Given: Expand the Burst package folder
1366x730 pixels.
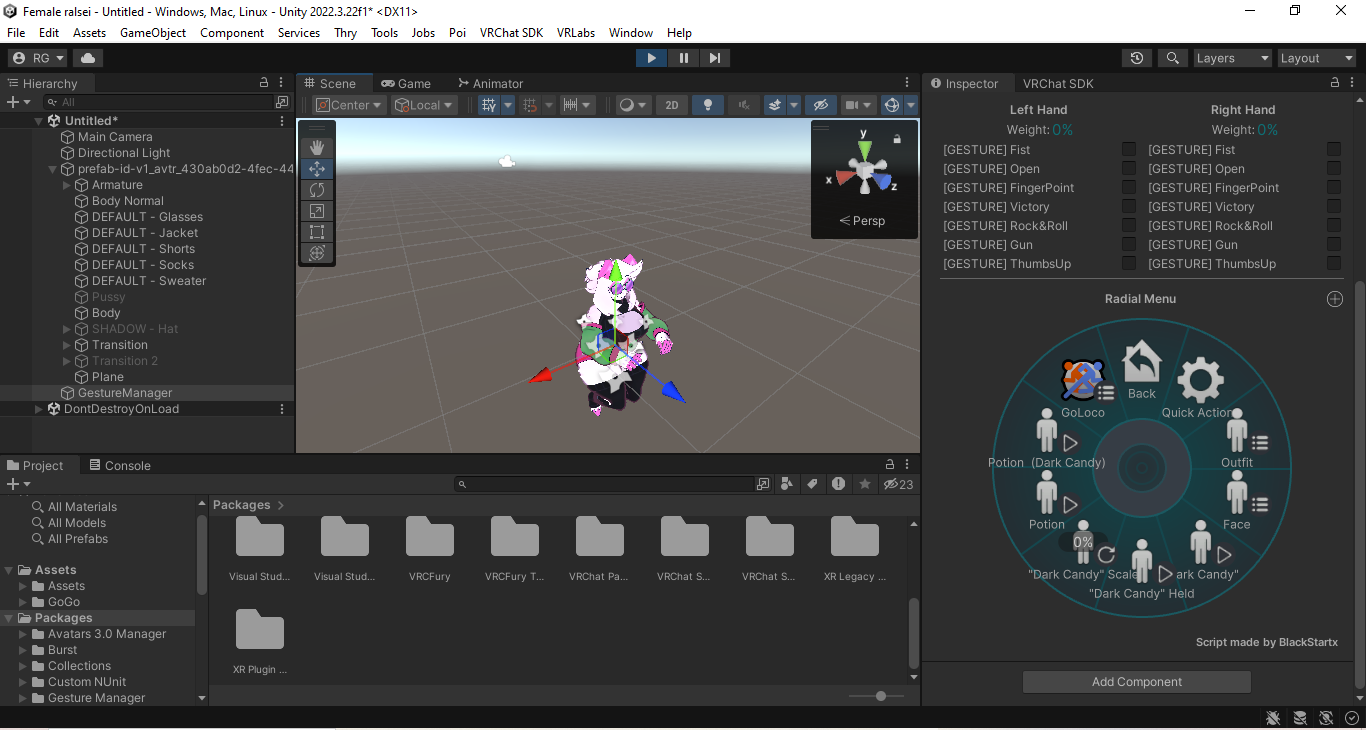Looking at the screenshot, I should [x=24, y=650].
